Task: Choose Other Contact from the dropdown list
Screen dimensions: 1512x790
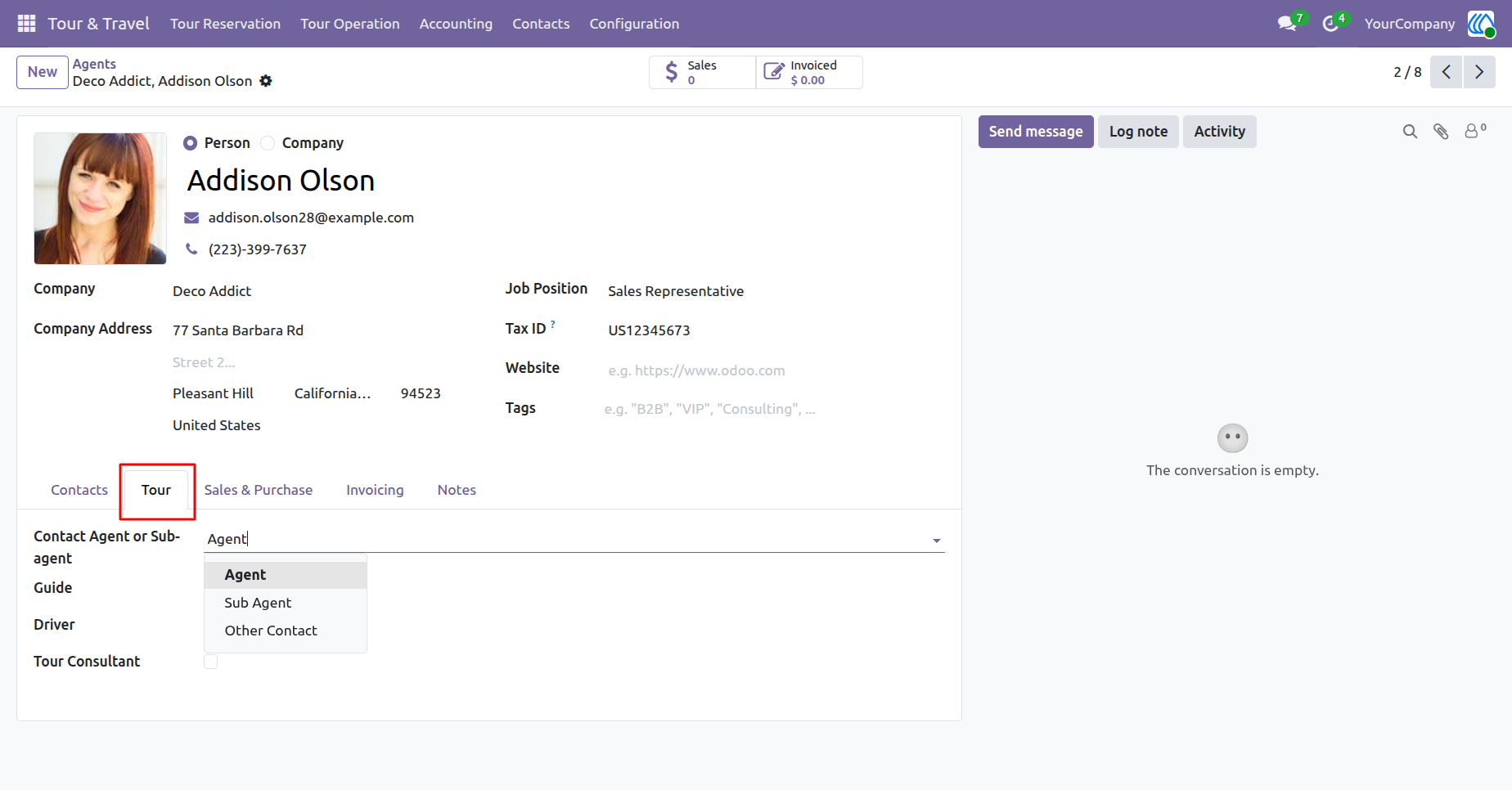Action: (x=286, y=631)
